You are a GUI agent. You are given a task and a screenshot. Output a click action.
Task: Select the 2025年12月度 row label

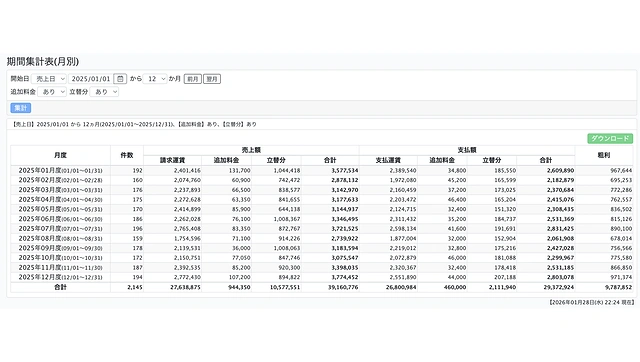click(60, 277)
